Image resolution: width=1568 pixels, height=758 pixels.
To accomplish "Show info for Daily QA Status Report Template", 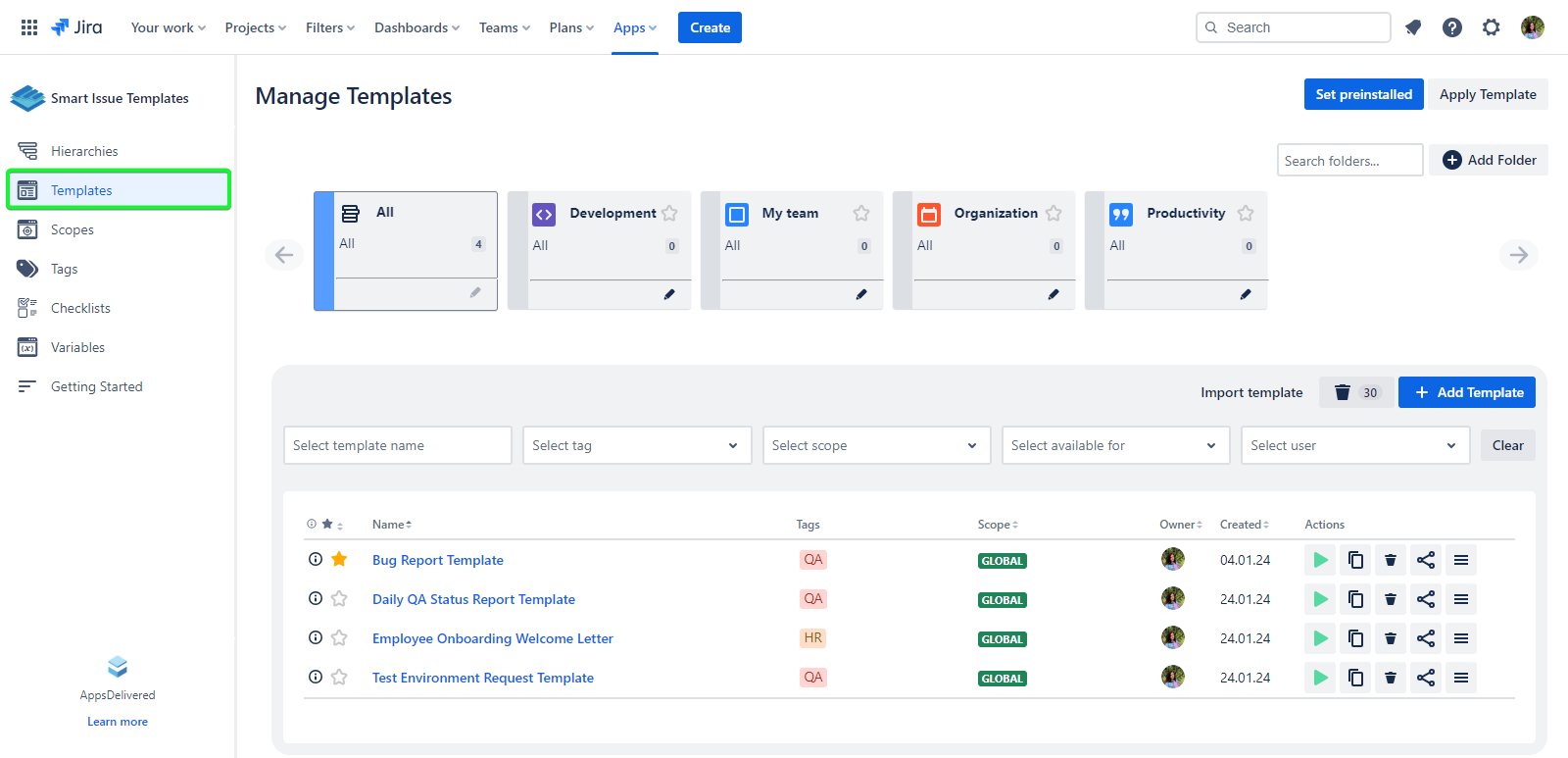I will click(316, 598).
